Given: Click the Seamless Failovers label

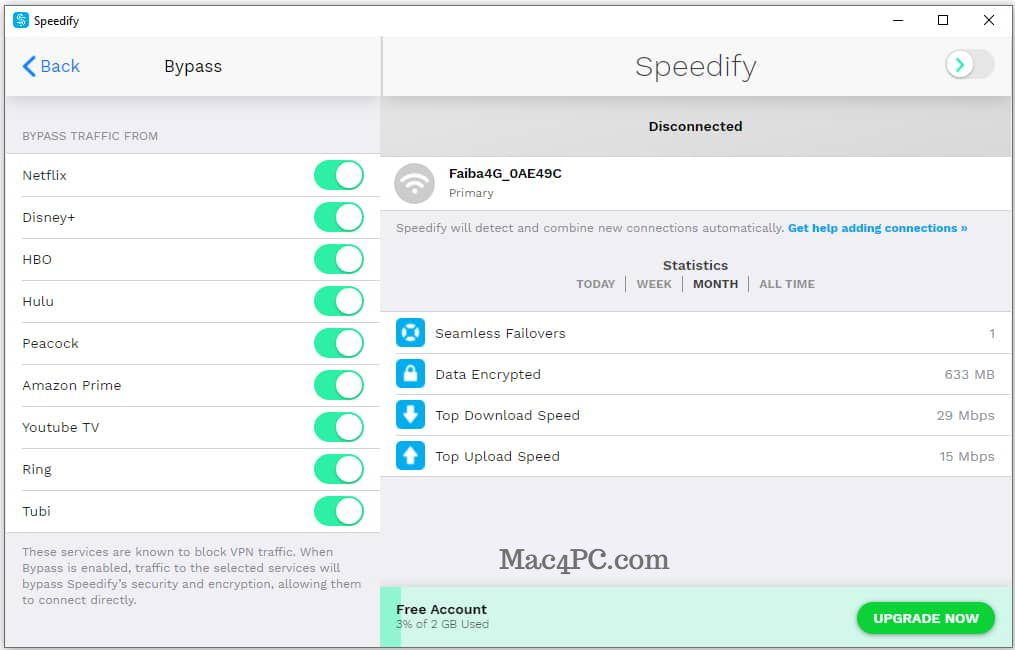Looking at the screenshot, I should tap(500, 333).
